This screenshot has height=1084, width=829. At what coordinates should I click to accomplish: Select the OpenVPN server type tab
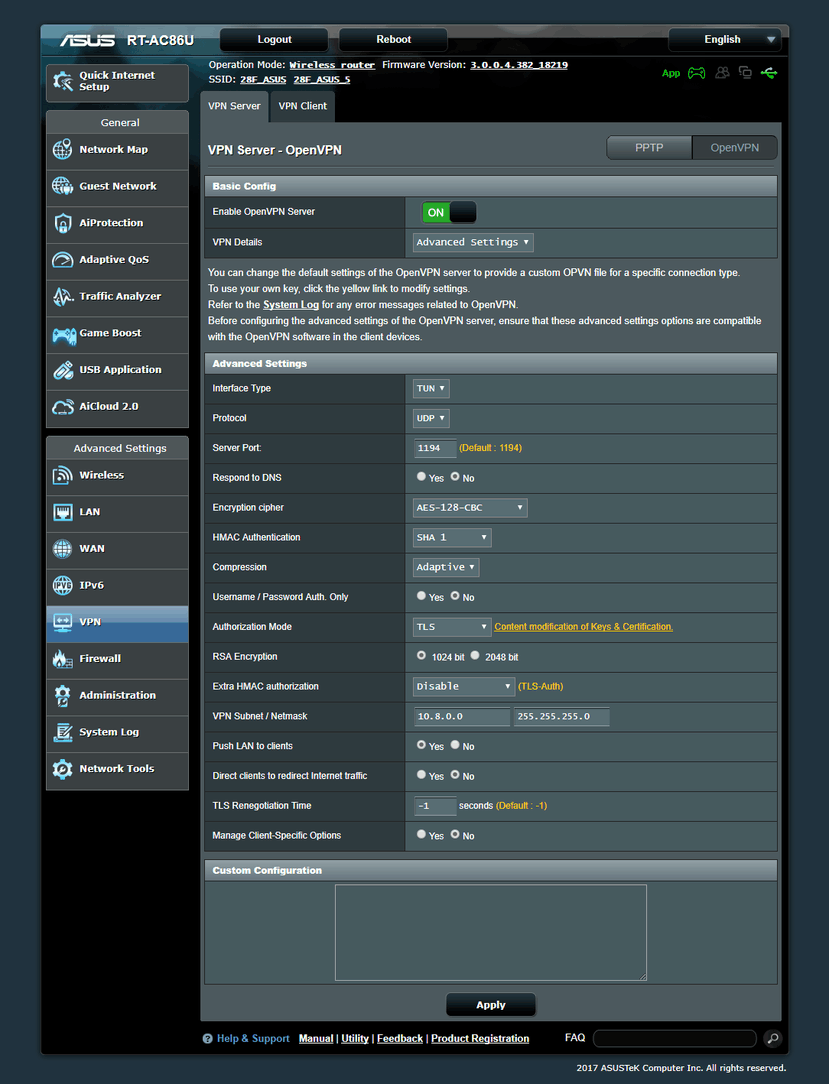(734, 147)
